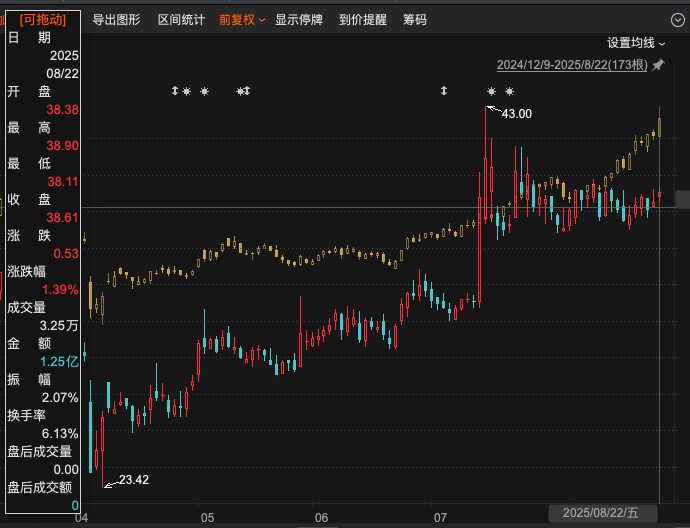Screen dimensions: 690x528
Task: Click the 07 month marker on the time axis
Action: point(440,518)
